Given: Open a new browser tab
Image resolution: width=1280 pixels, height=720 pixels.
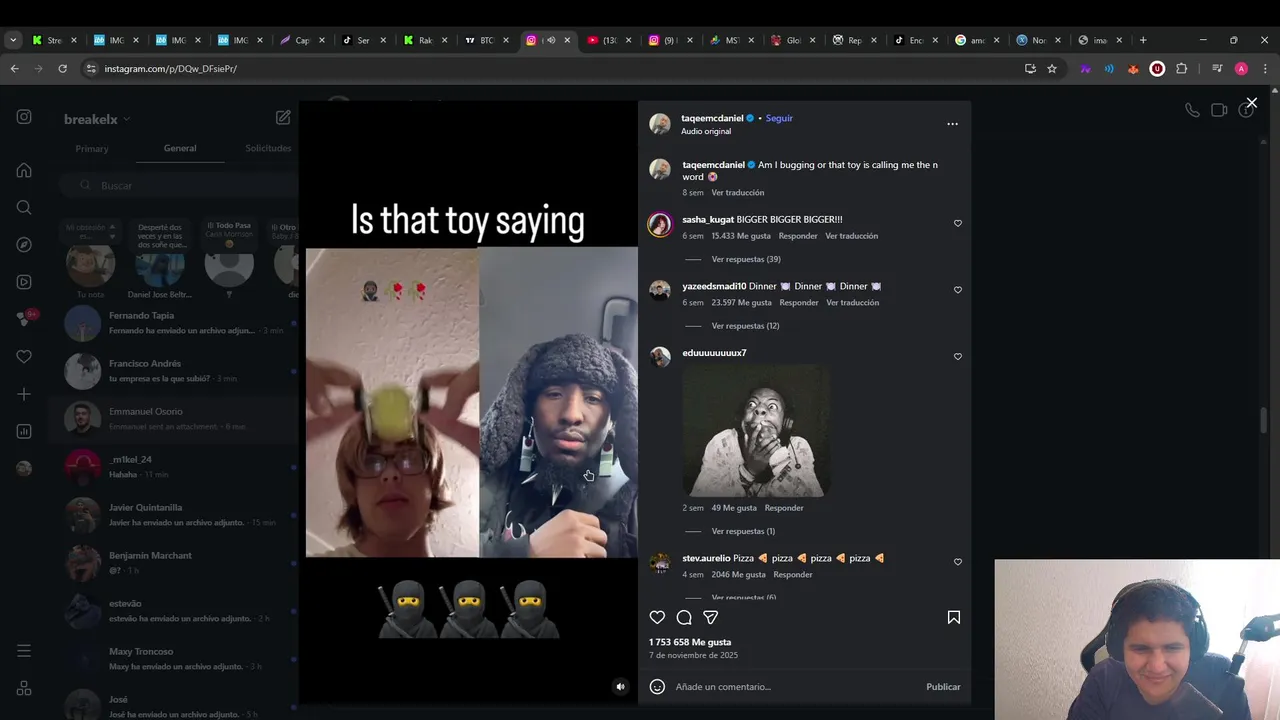Looking at the screenshot, I should pos(1143,40).
